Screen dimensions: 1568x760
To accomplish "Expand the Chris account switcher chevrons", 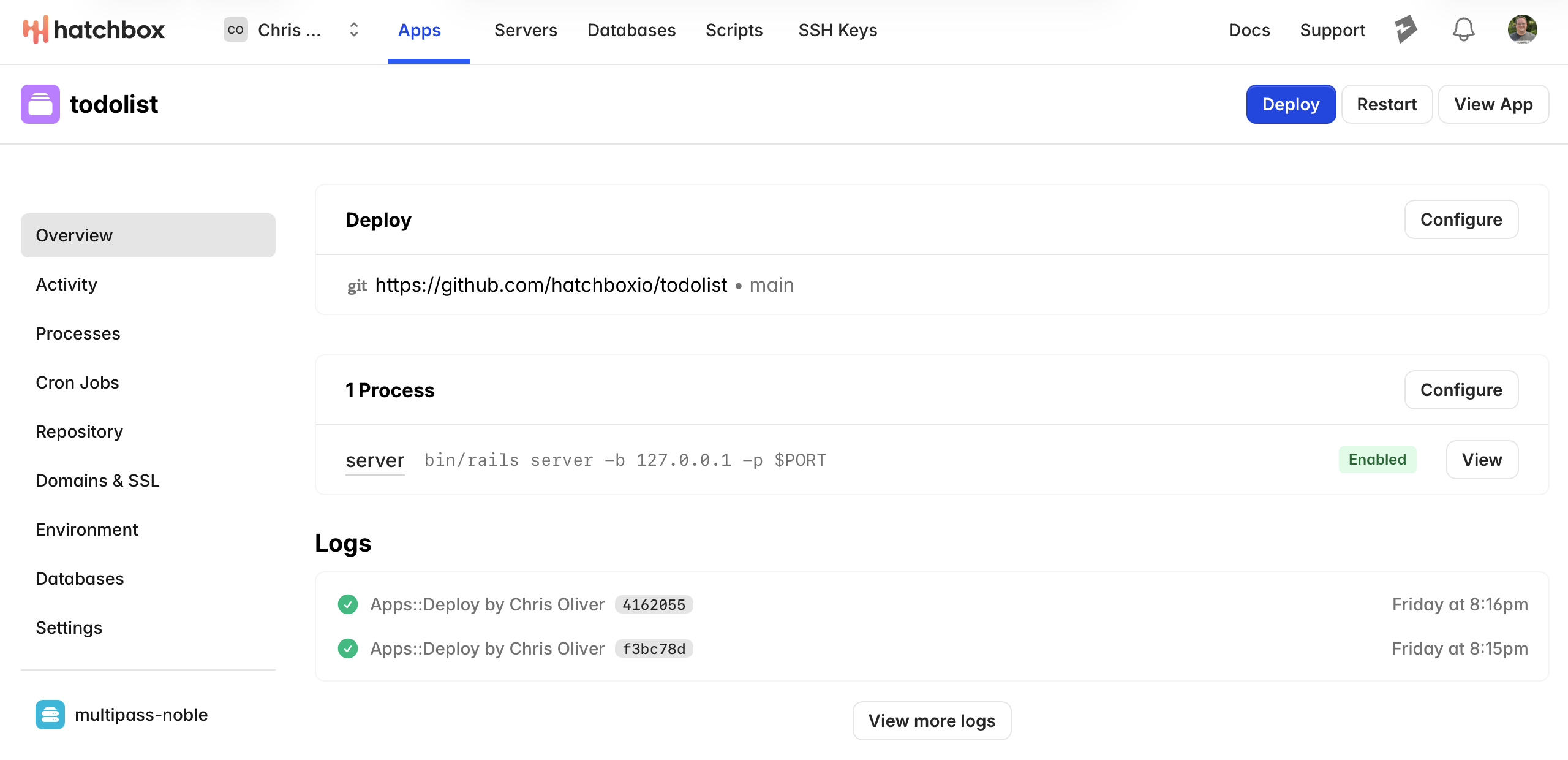I will (x=354, y=29).
